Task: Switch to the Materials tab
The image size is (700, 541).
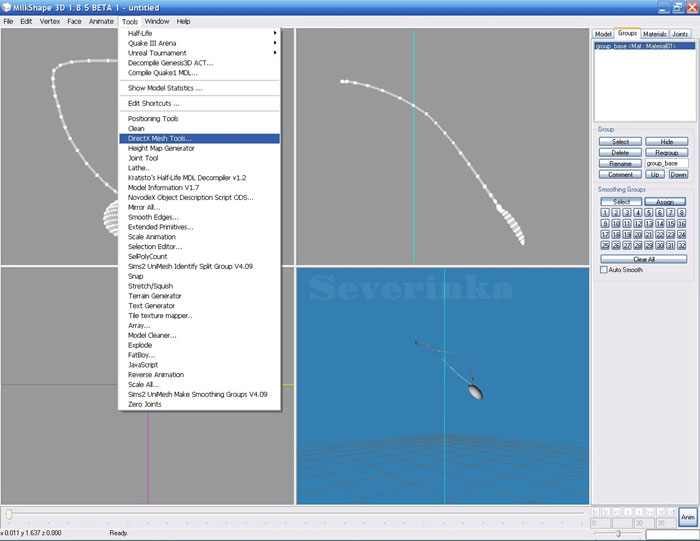Action: (x=655, y=34)
